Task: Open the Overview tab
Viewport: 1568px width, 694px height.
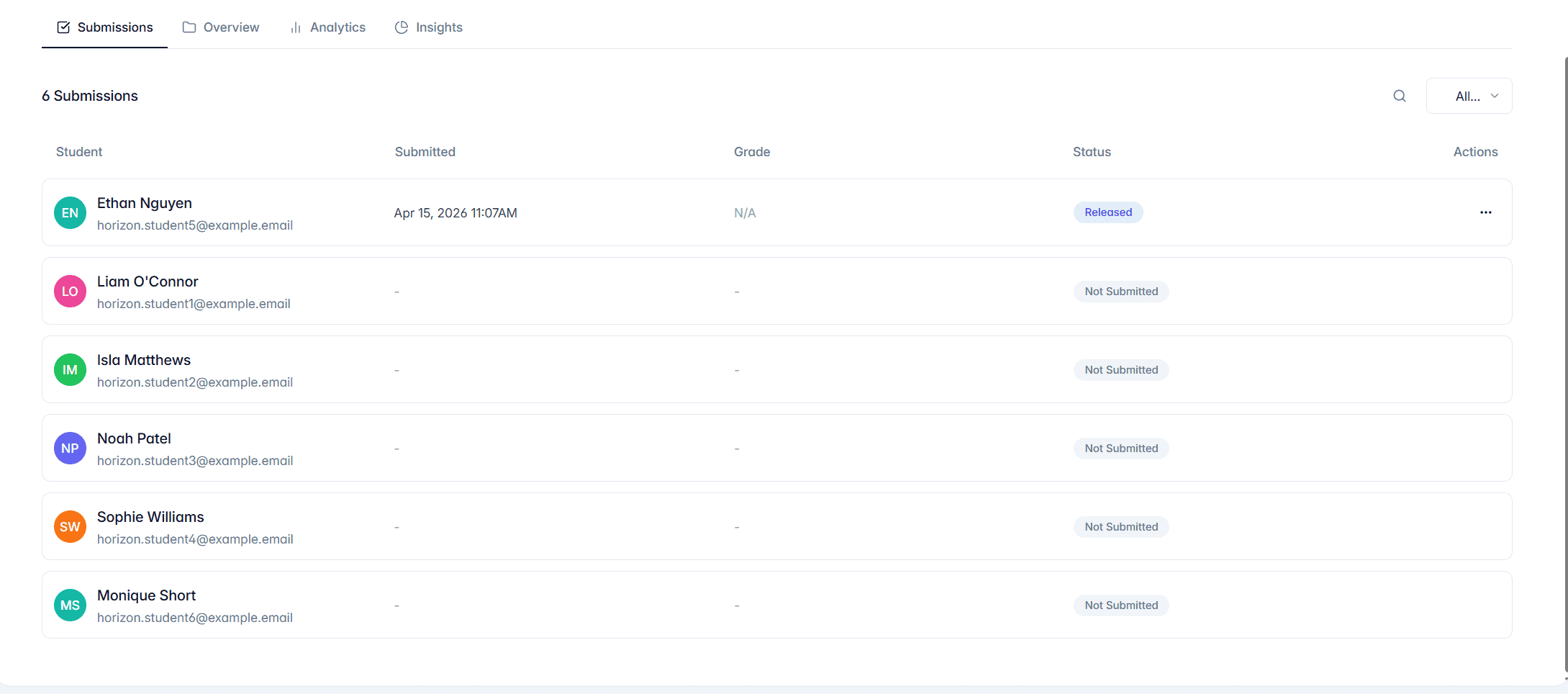Action: pos(221,27)
